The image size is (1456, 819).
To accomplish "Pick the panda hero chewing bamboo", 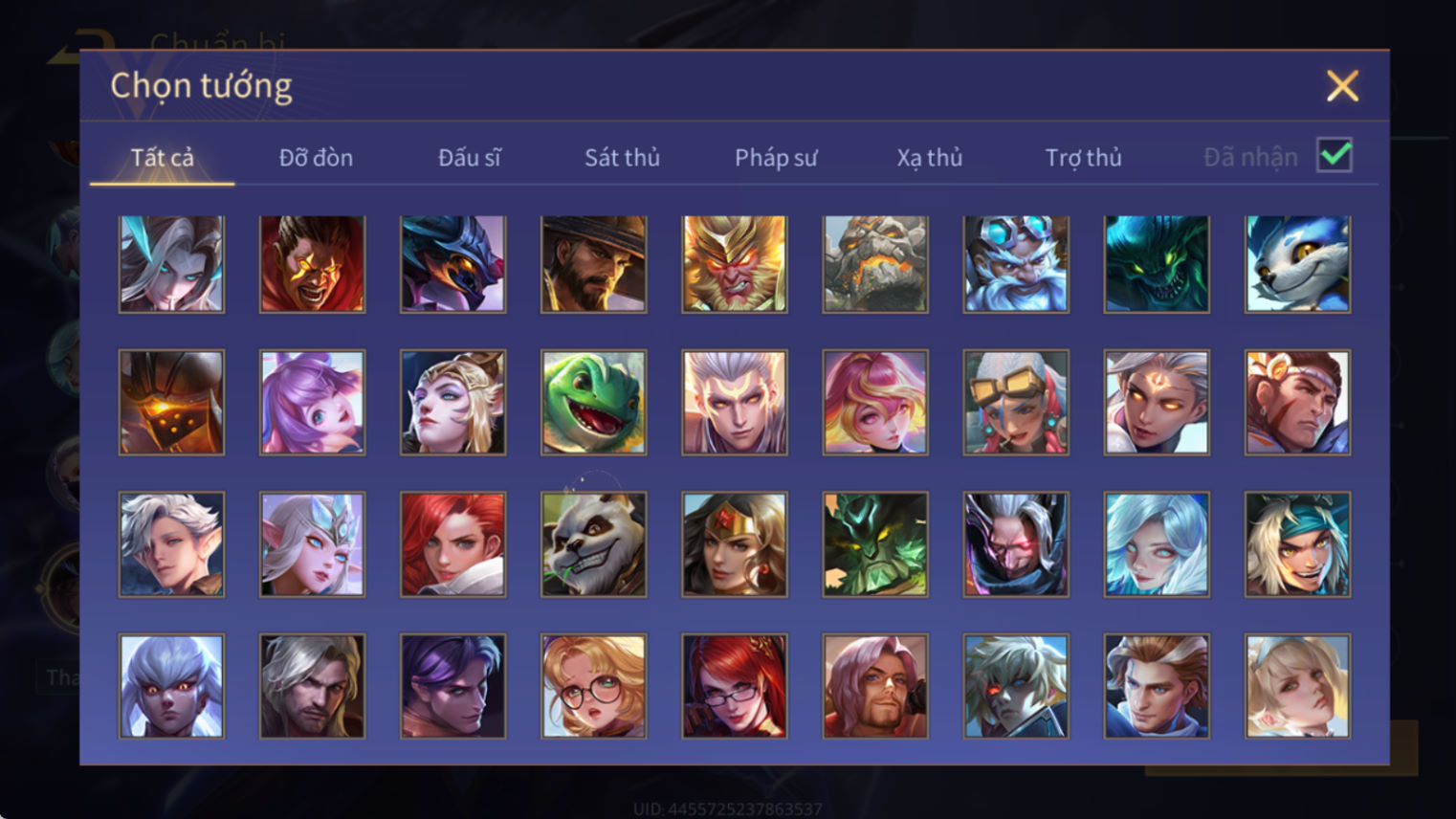I will (x=593, y=544).
